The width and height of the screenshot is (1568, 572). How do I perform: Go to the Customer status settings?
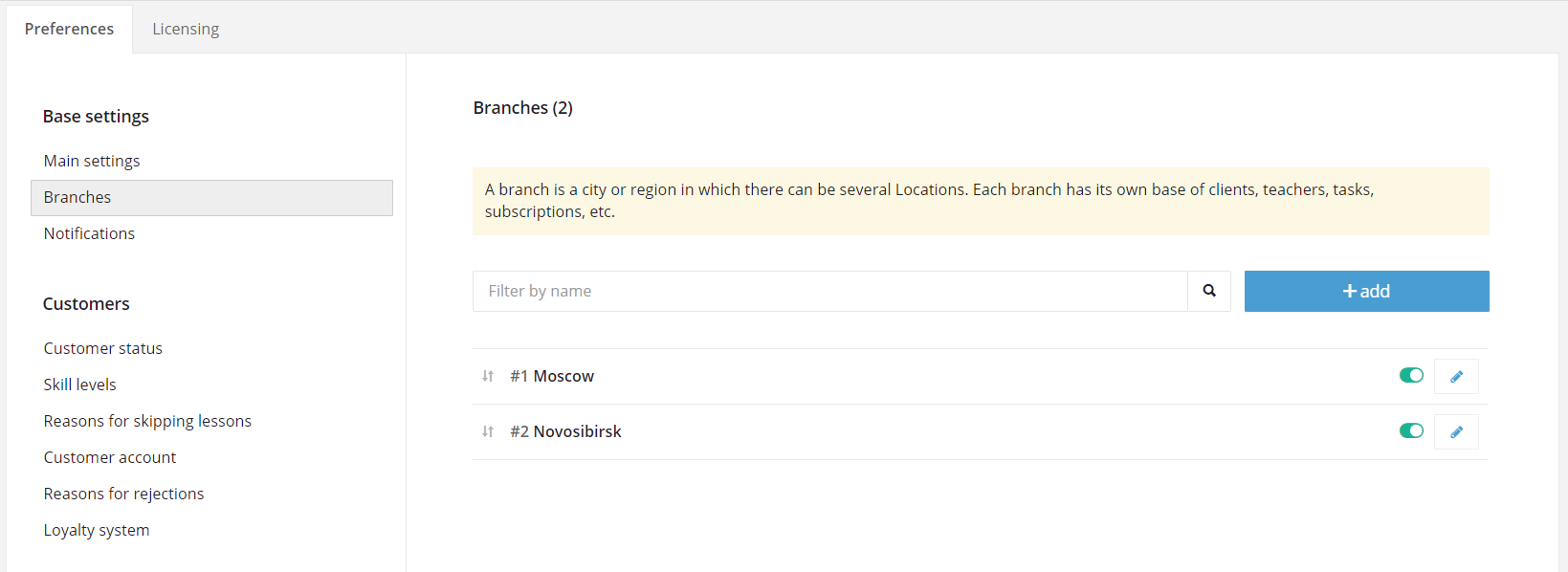pyautogui.click(x=103, y=348)
